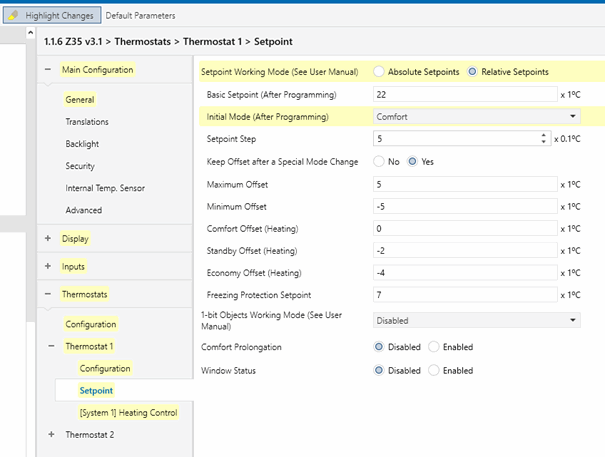605x457 pixels.
Task: Click the scroll up arrow of left panel
Action: click(x=30, y=33)
